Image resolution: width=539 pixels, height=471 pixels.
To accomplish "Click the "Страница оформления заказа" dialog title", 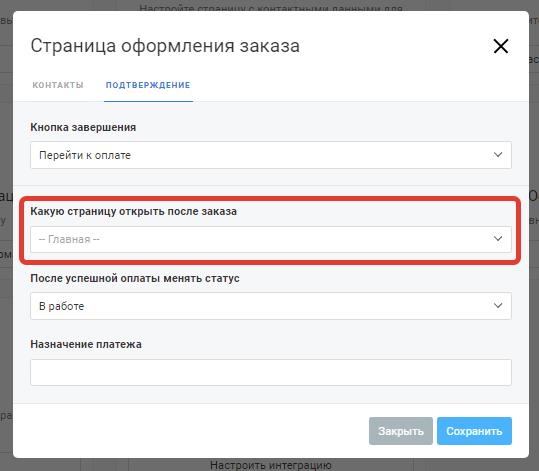I will coord(165,46).
